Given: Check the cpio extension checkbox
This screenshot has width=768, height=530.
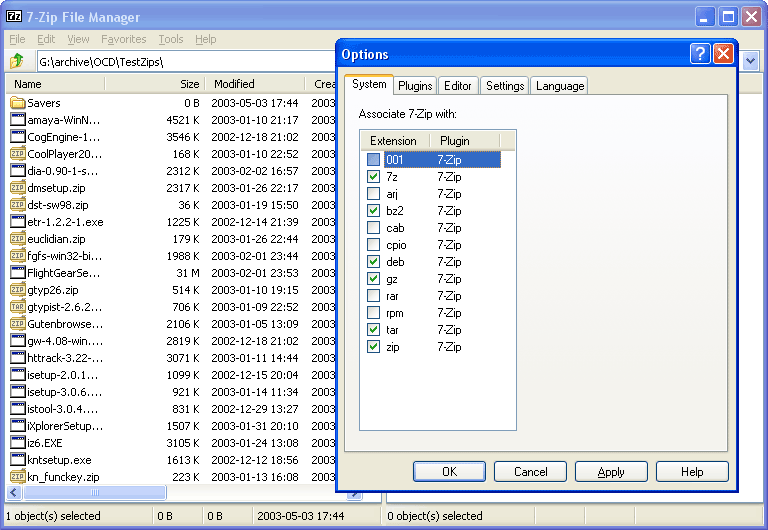Looking at the screenshot, I should [373, 244].
